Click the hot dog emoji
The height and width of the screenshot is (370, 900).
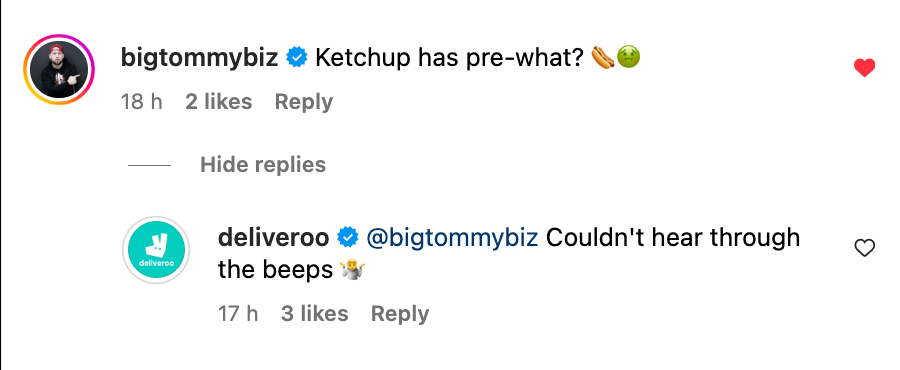[602, 57]
